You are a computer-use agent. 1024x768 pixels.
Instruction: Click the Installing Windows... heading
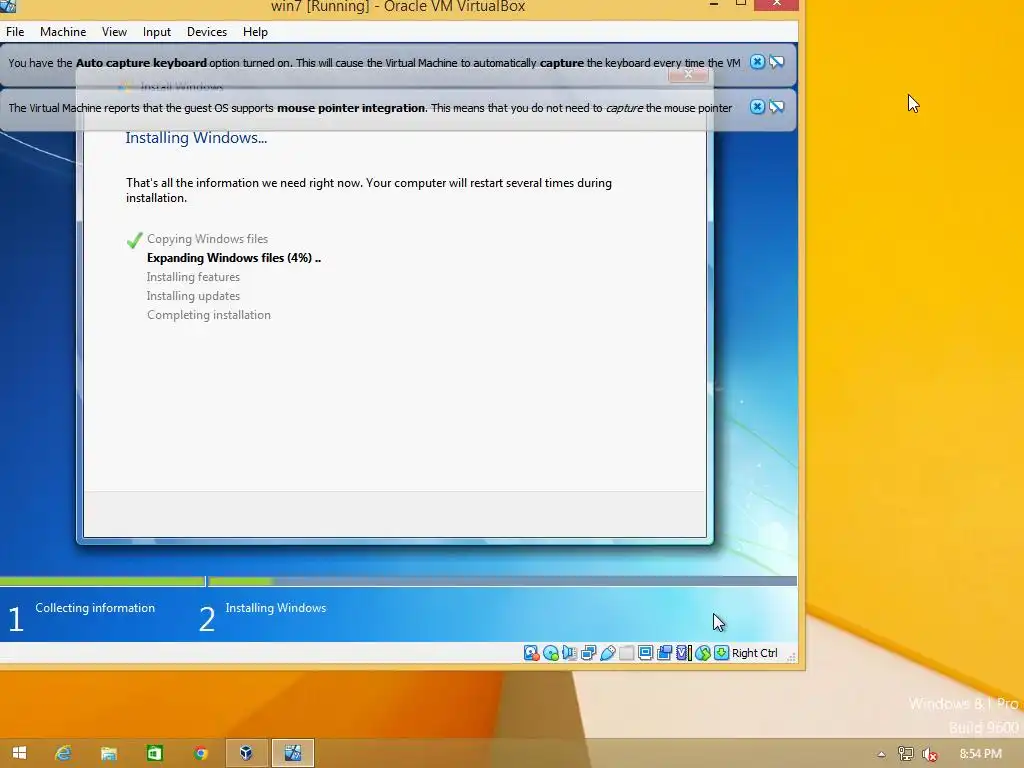(x=196, y=138)
